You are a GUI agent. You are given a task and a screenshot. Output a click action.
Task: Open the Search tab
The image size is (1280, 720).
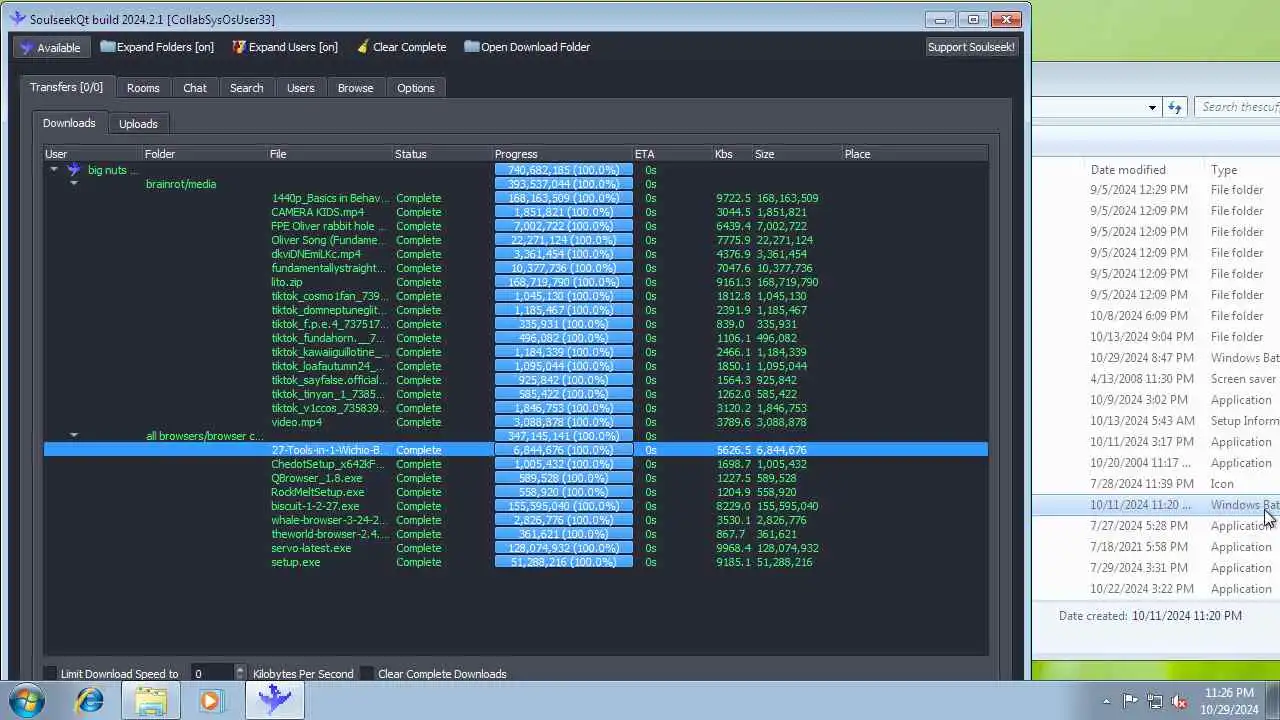pyautogui.click(x=246, y=88)
